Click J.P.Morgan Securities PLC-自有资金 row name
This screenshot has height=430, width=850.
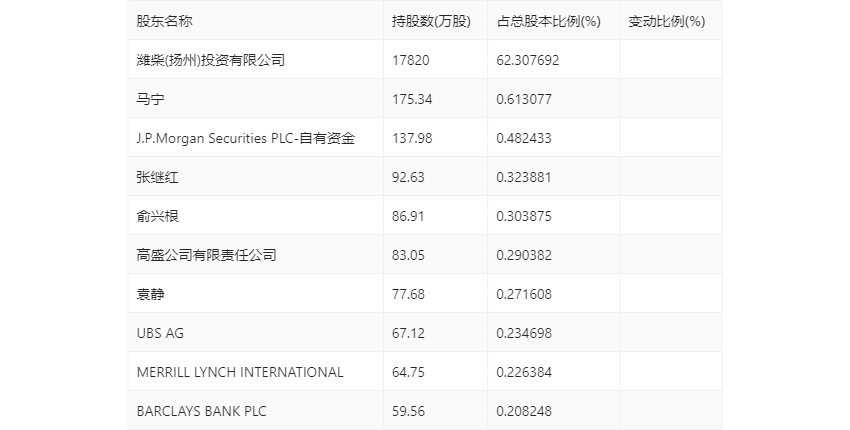point(246,138)
